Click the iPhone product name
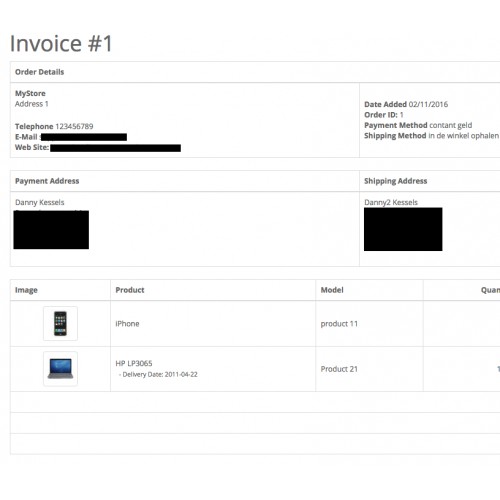The width and height of the screenshot is (500, 500). [x=127, y=324]
